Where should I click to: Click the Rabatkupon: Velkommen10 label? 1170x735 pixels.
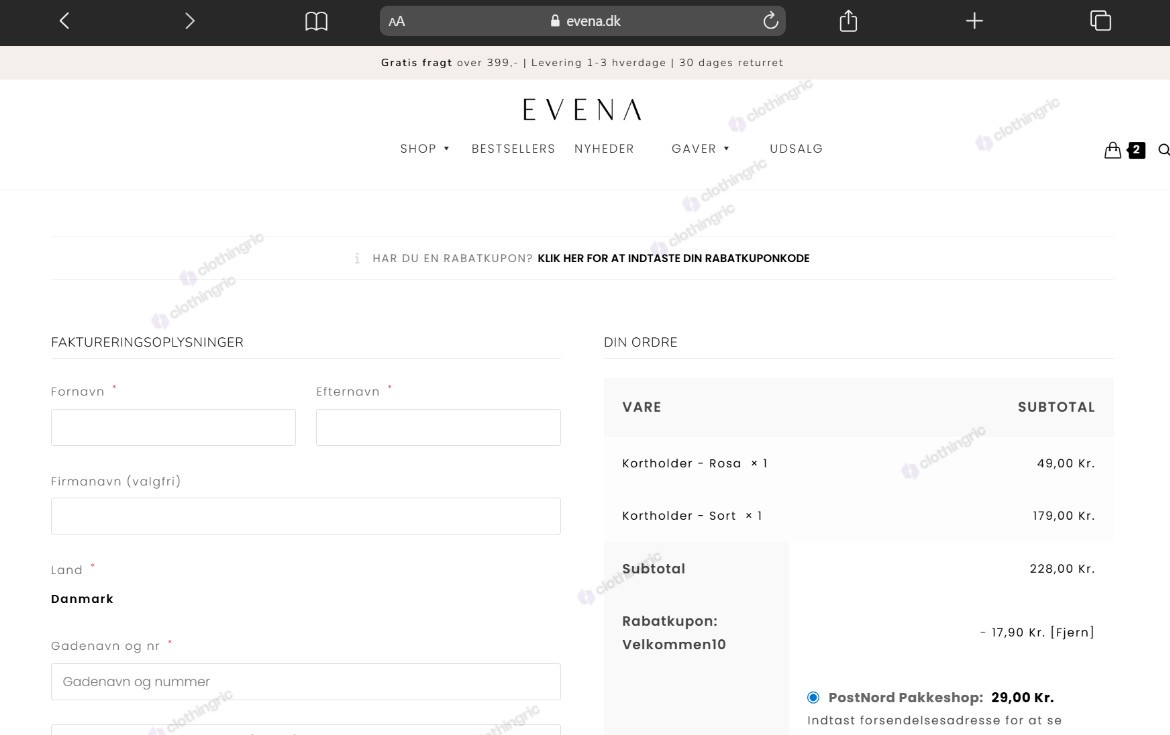point(674,633)
